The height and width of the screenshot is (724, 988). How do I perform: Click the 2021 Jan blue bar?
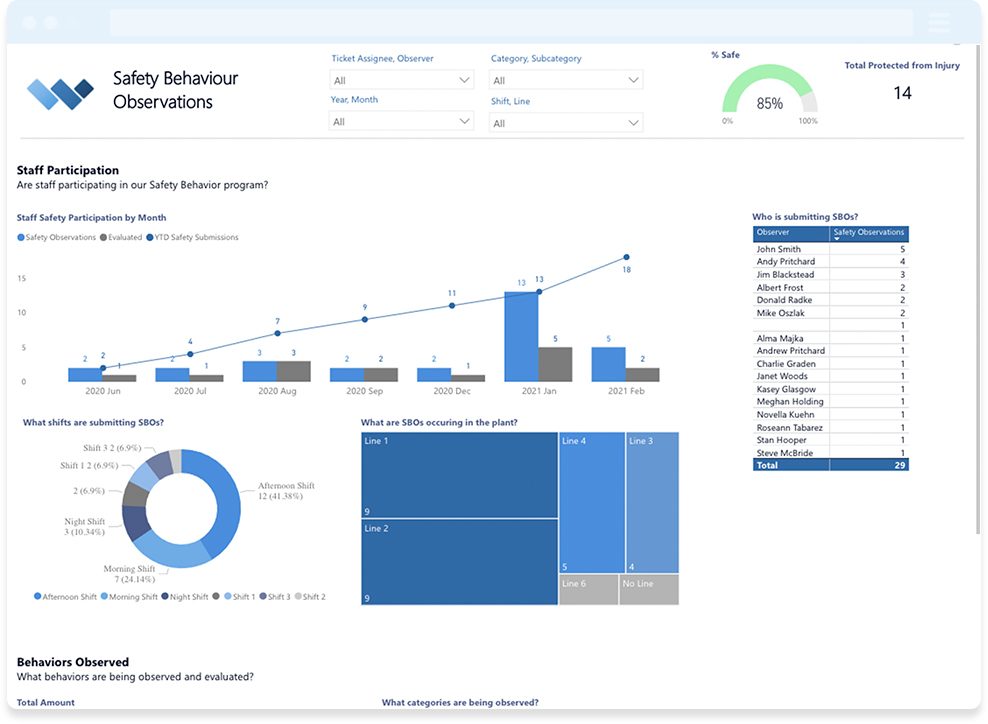pyautogui.click(x=521, y=336)
